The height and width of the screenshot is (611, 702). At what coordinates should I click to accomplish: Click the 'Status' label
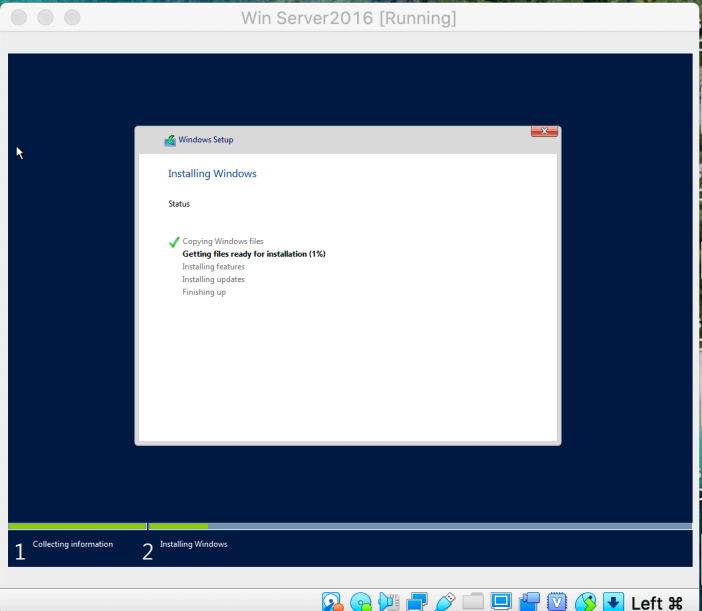pyautogui.click(x=179, y=204)
